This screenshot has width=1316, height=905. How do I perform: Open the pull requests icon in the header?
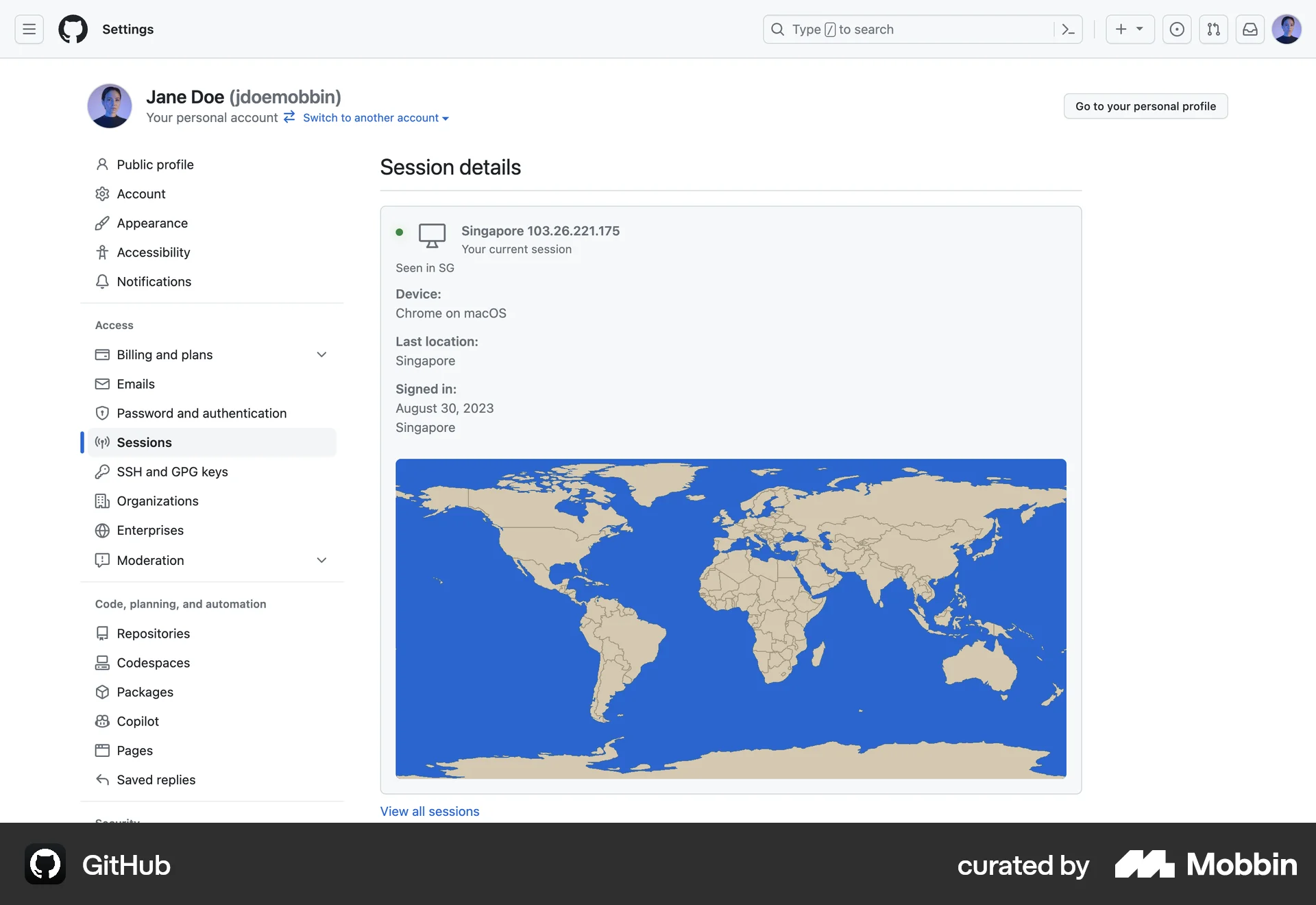[1213, 29]
